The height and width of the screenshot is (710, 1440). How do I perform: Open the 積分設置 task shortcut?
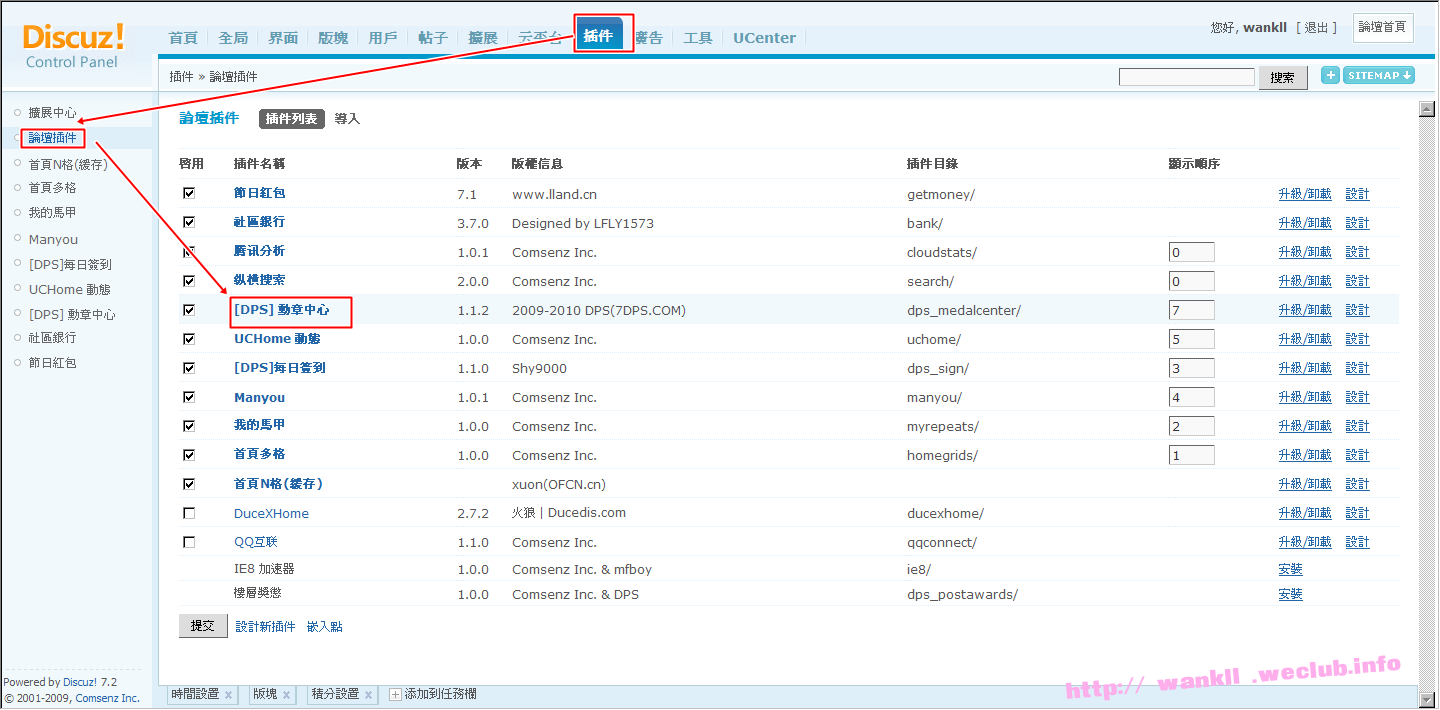pos(335,694)
